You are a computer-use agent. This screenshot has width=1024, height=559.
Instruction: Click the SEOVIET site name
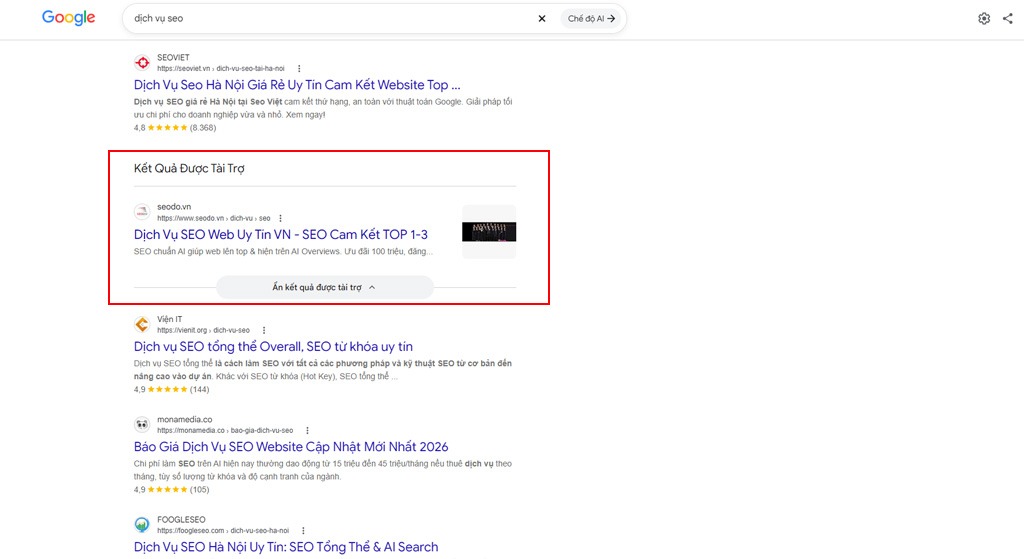[x=173, y=57]
